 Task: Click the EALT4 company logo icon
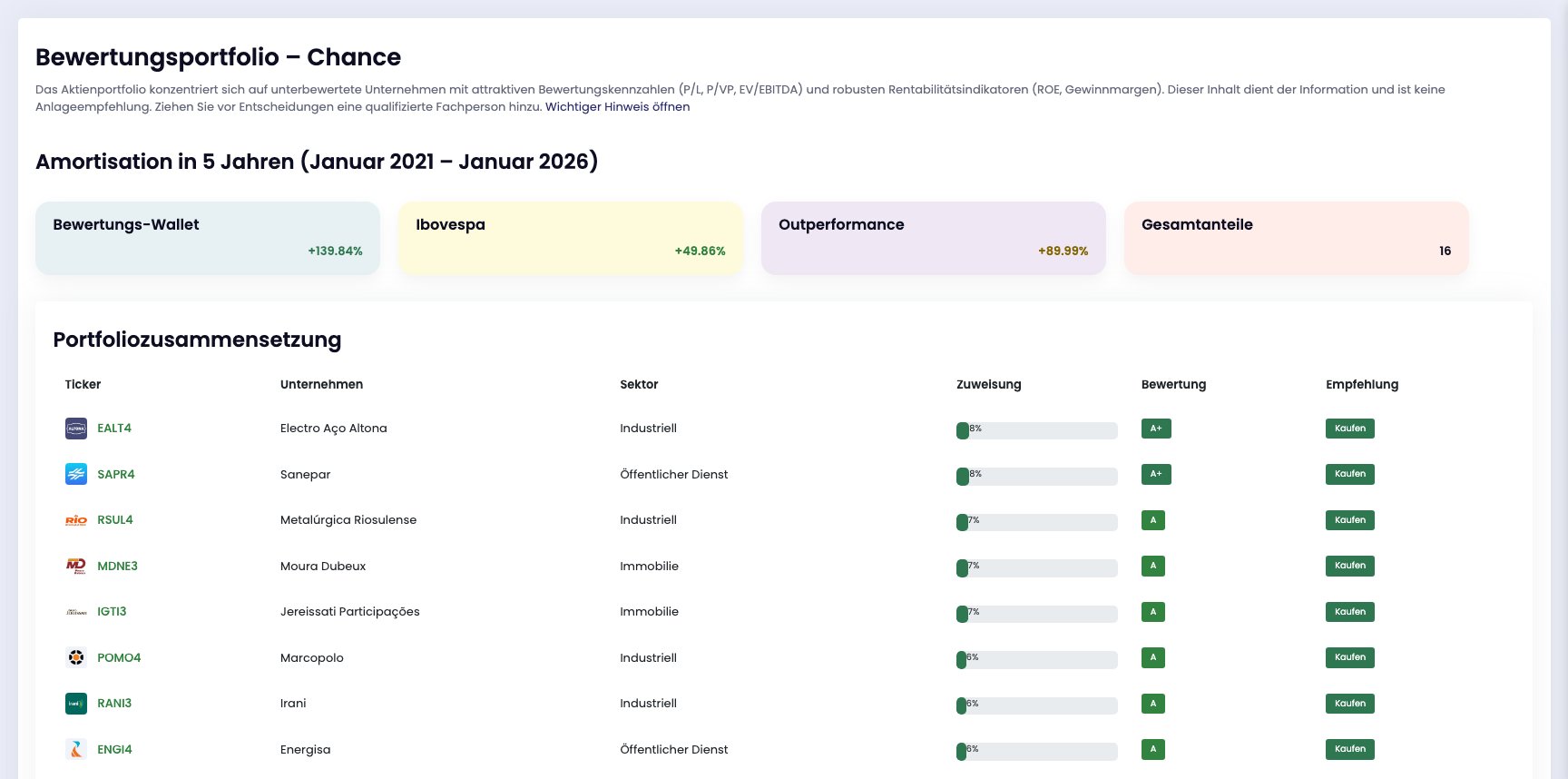76,429
